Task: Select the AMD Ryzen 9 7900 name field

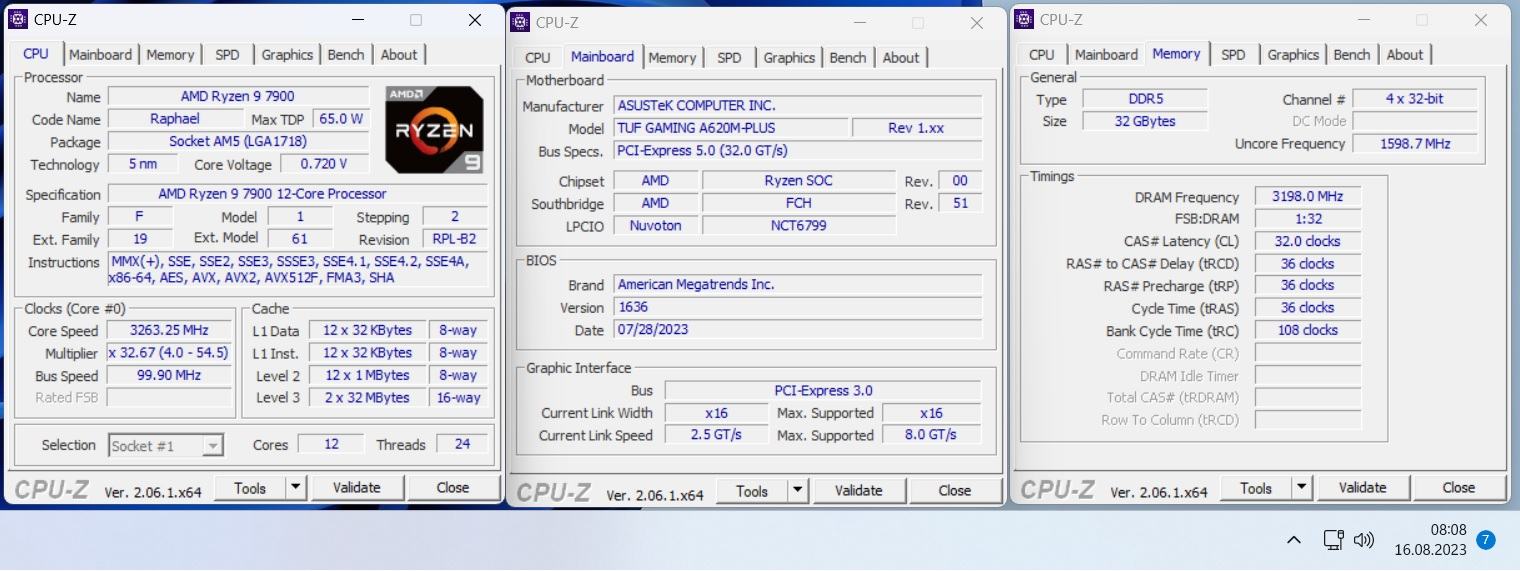Action: point(237,97)
